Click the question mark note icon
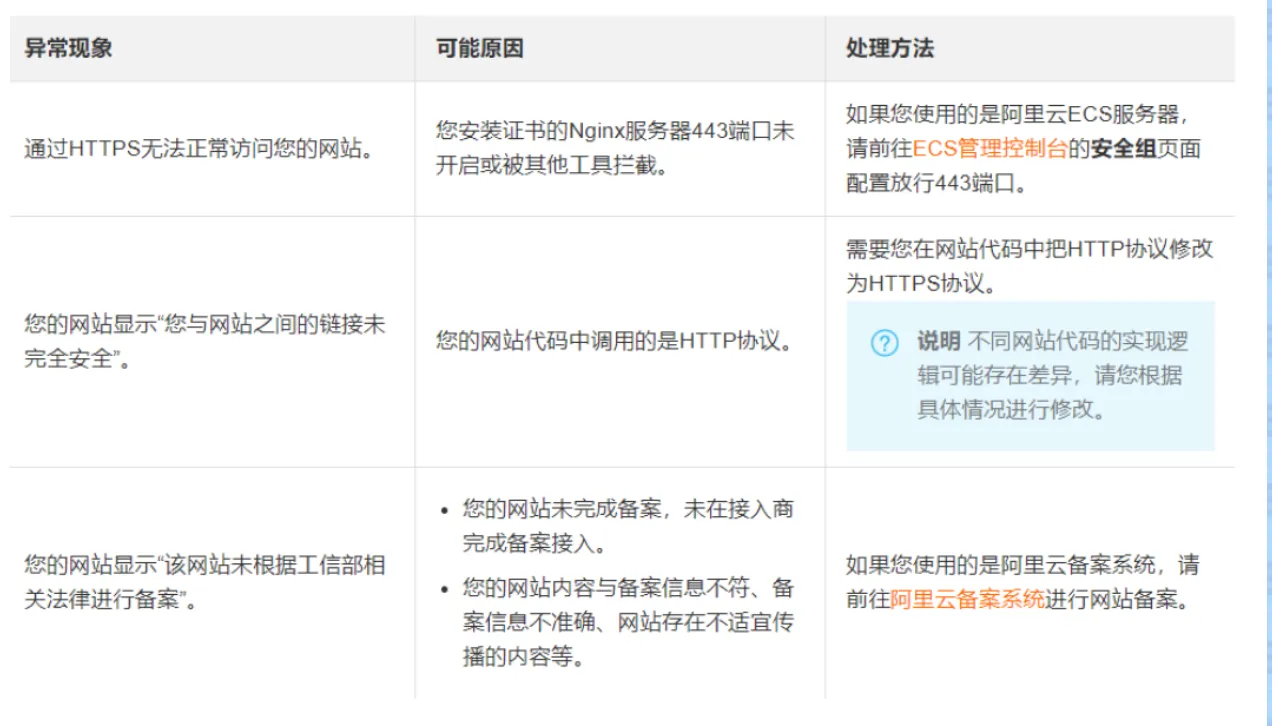This screenshot has width=1272, height=726. click(x=884, y=343)
